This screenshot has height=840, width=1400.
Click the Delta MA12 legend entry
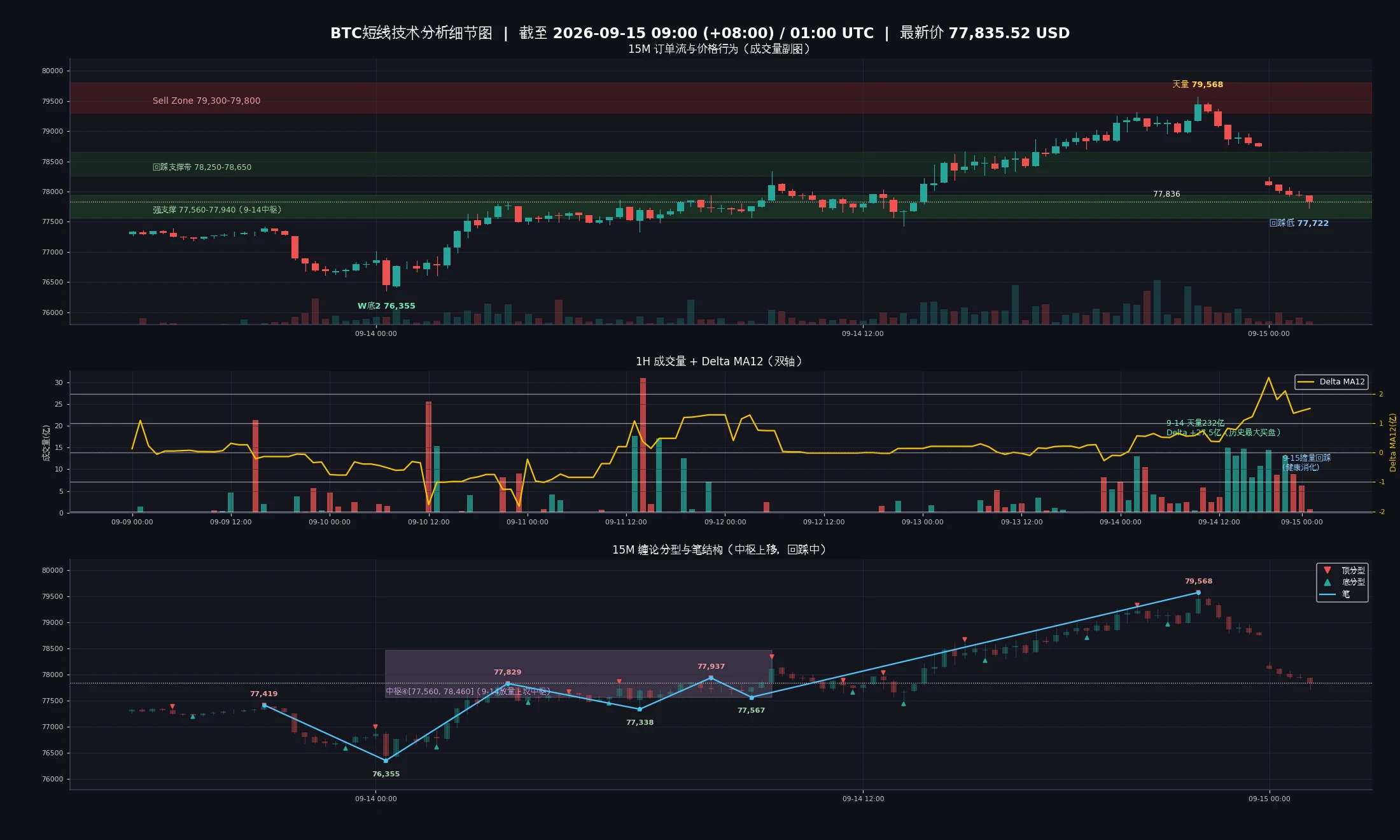point(1331,382)
